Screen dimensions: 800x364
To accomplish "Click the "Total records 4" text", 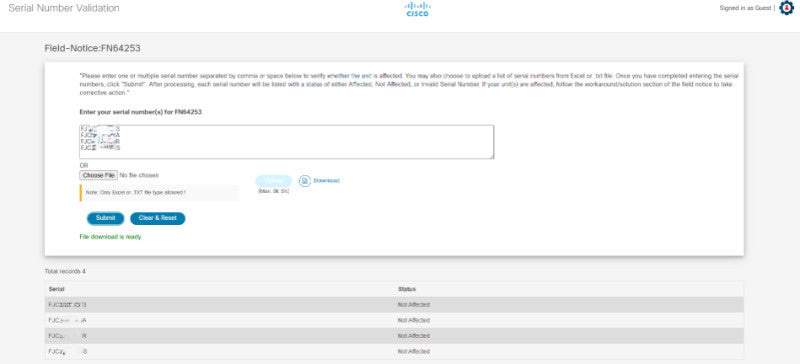I will 65,272.
